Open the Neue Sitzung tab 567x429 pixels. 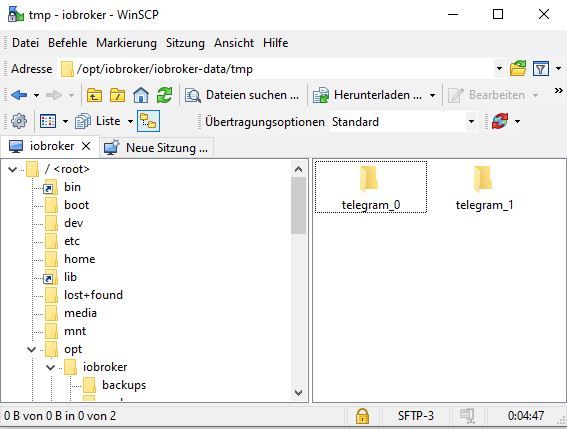156,148
